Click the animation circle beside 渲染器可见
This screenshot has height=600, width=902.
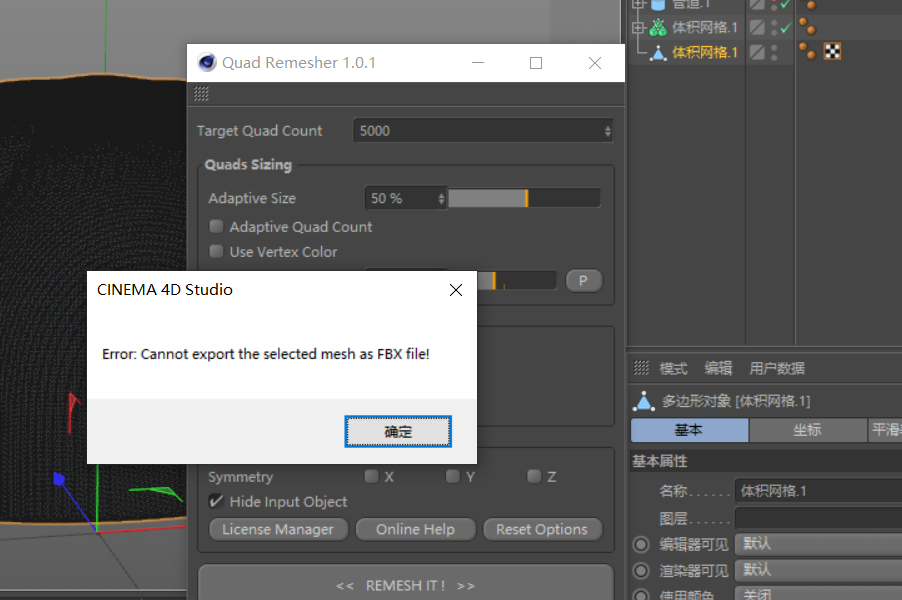(x=641, y=571)
